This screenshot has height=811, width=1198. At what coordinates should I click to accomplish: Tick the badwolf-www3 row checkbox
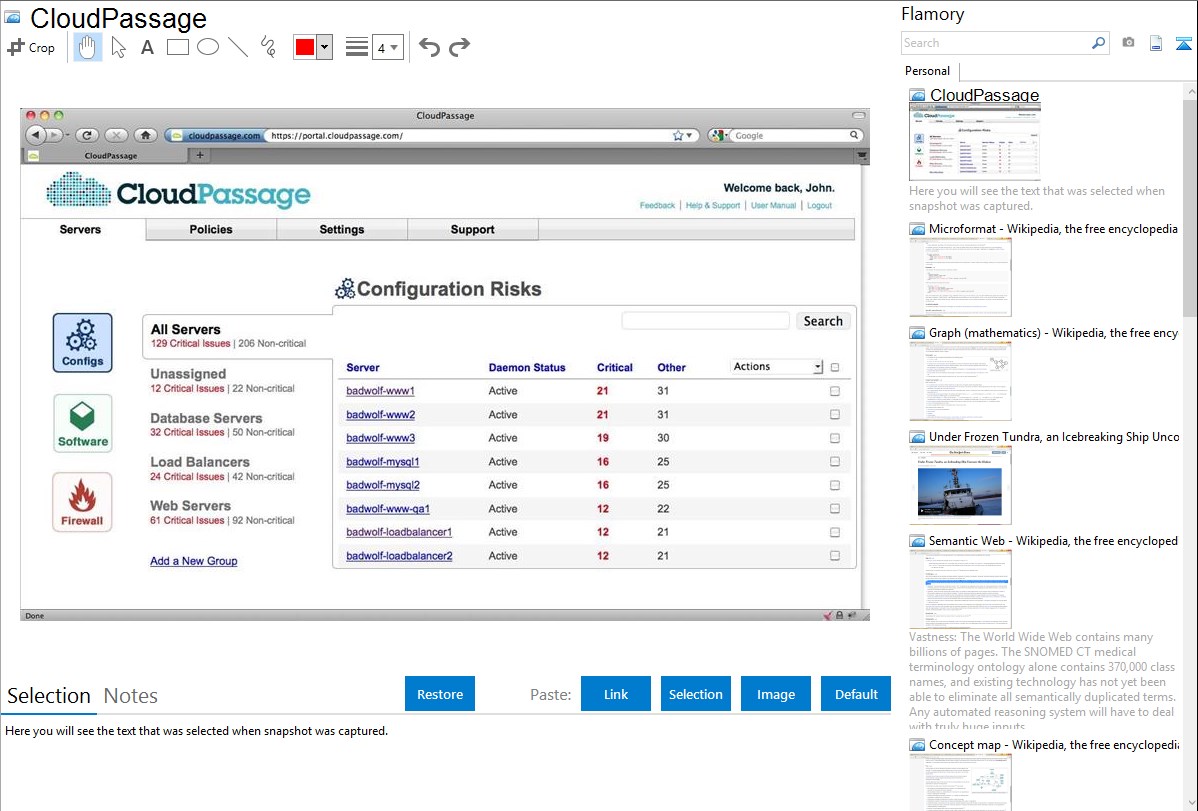(x=834, y=438)
